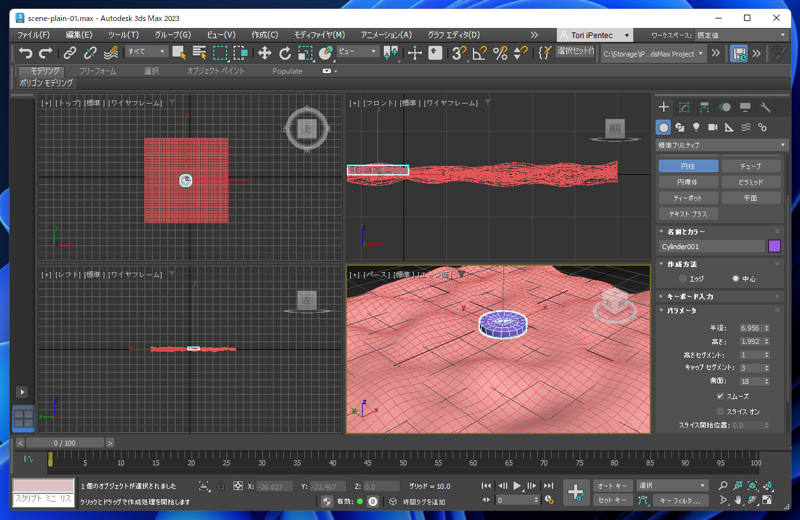
Task: Open the Utilities wrench panel tab
Action: 765,107
